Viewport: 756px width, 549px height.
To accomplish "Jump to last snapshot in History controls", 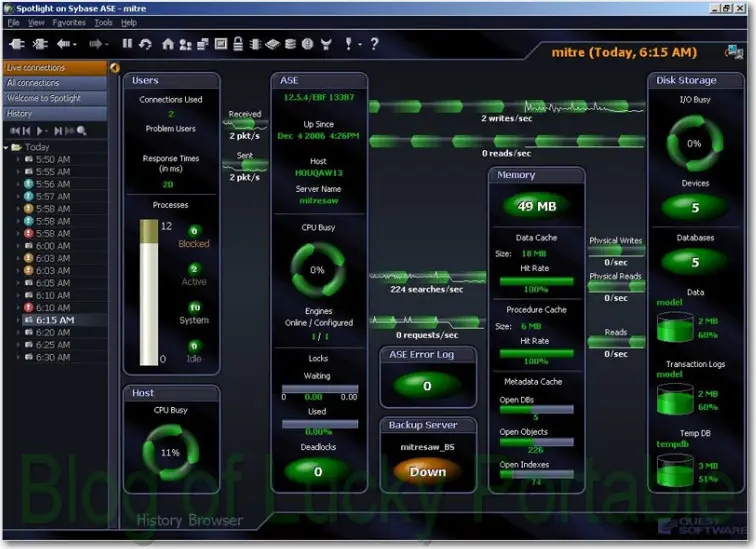I will point(69,131).
